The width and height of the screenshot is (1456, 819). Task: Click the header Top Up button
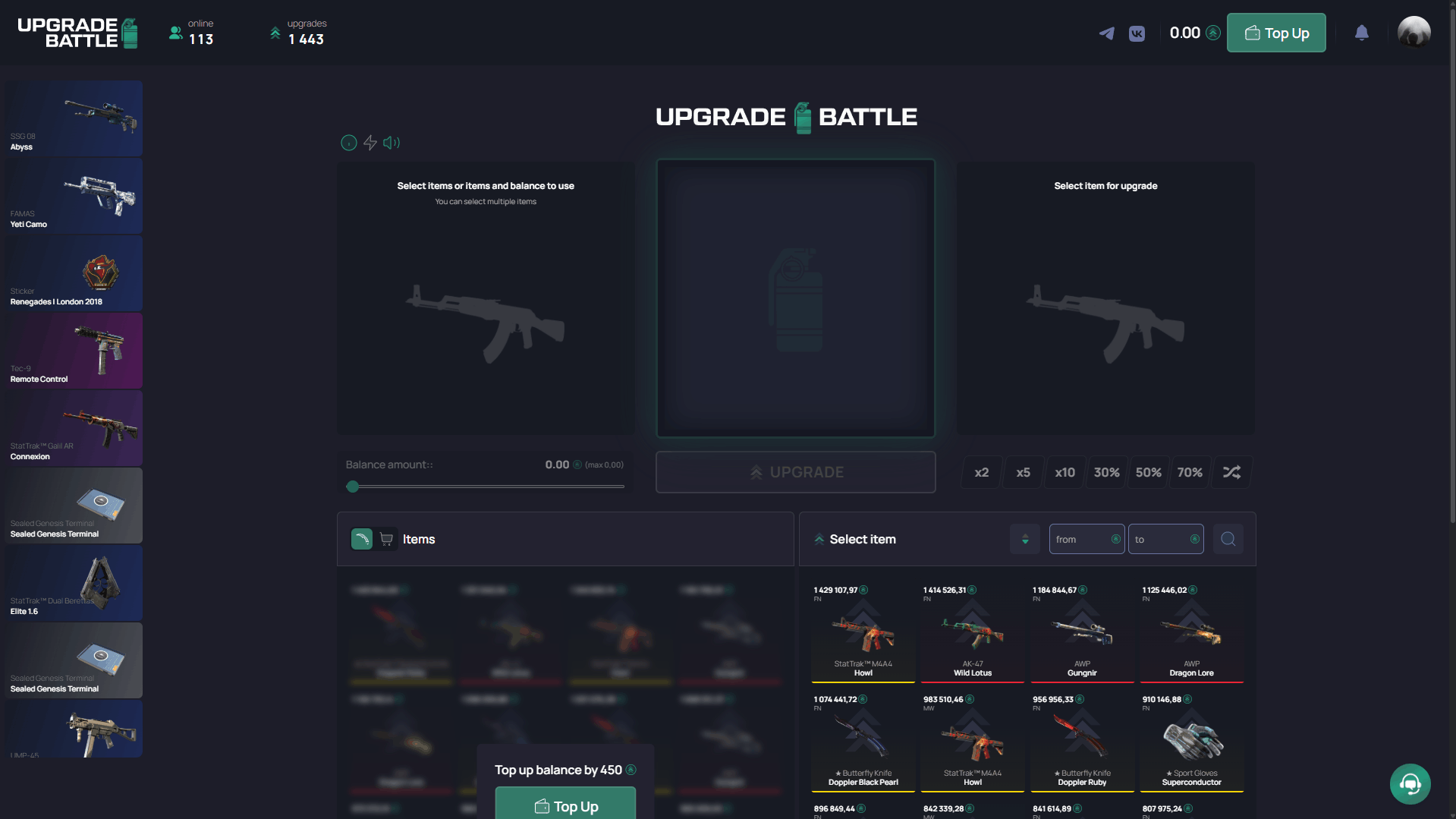(1276, 33)
